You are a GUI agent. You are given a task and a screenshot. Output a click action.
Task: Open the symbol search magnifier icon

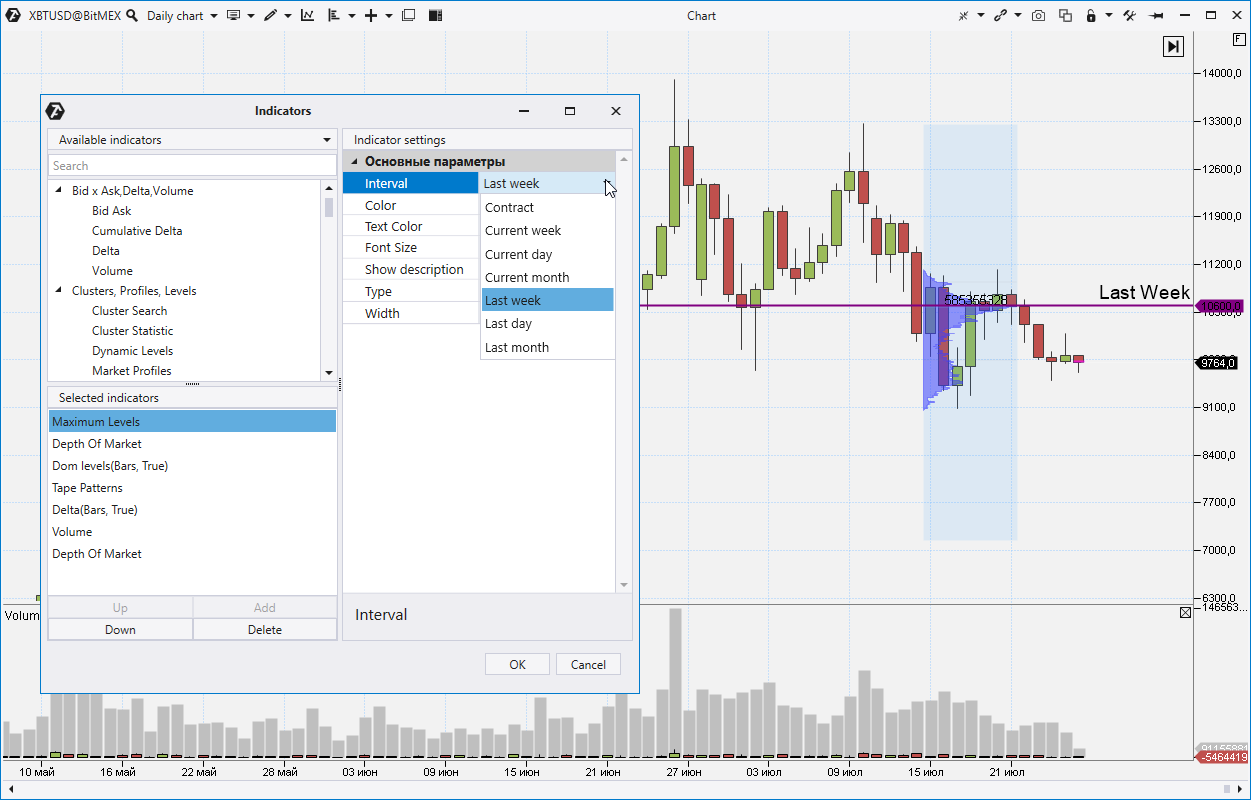(131, 15)
